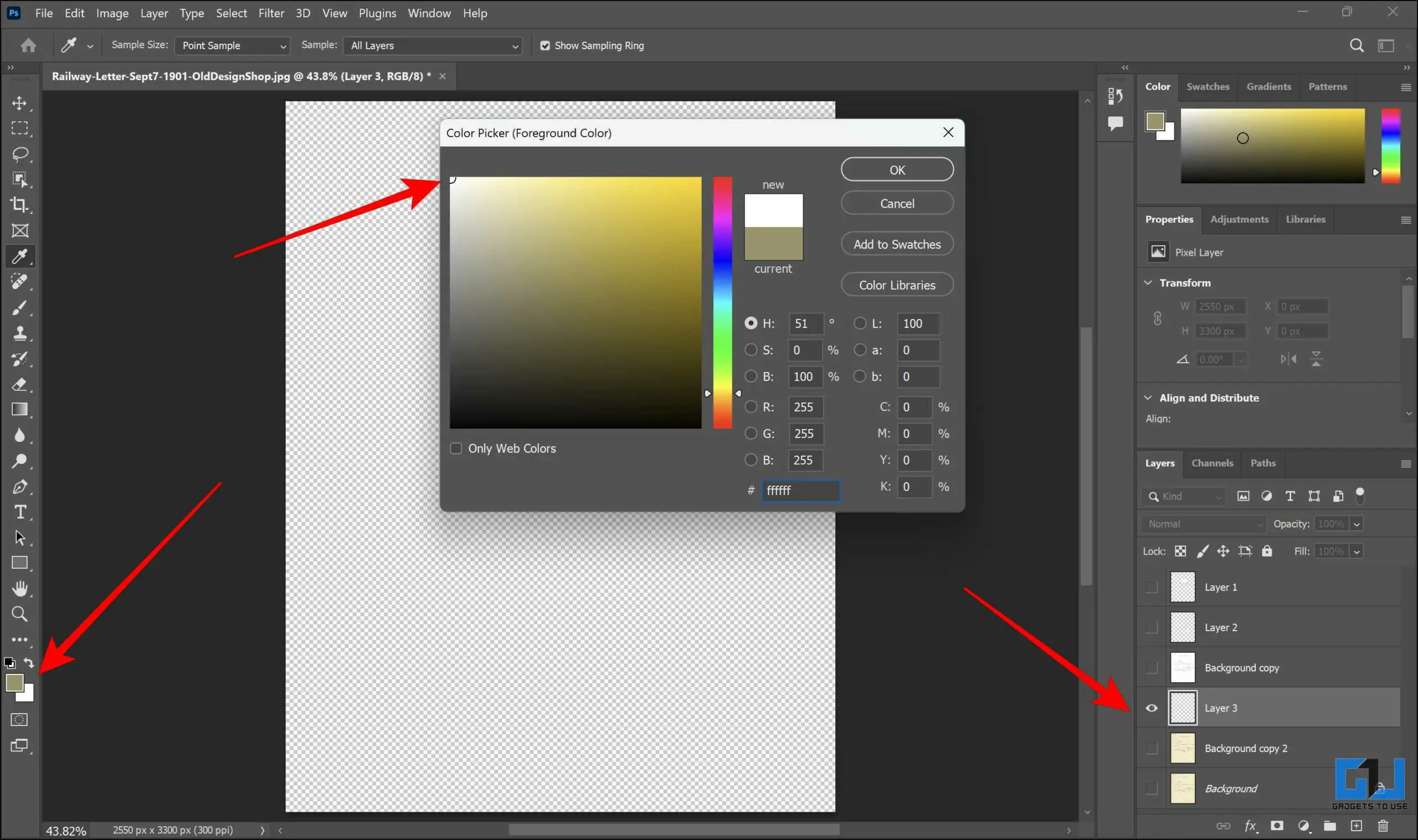Select the Move tool
The image size is (1418, 840).
(x=20, y=103)
